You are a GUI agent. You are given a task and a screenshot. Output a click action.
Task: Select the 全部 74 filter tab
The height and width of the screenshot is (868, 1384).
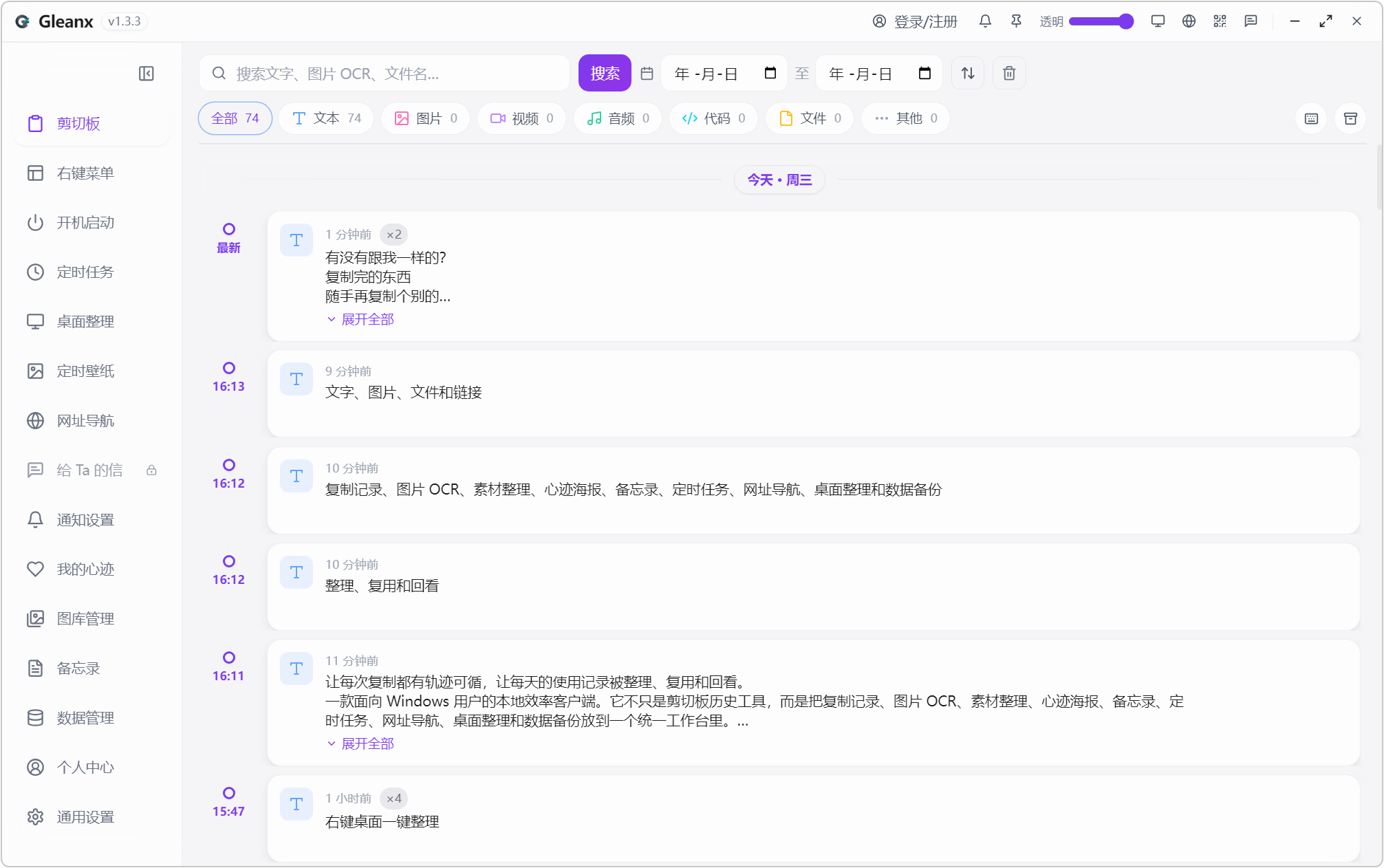click(235, 118)
